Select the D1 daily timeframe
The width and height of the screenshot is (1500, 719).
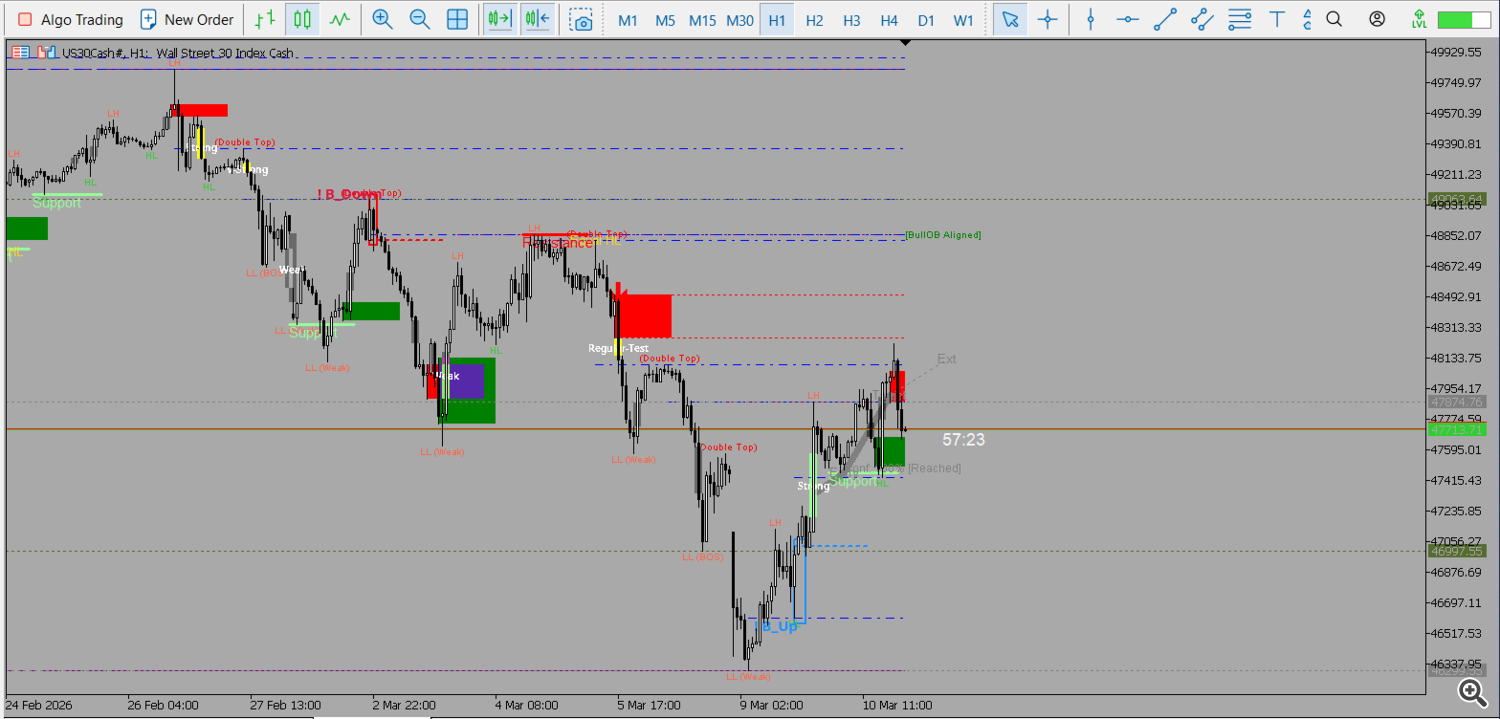[925, 19]
